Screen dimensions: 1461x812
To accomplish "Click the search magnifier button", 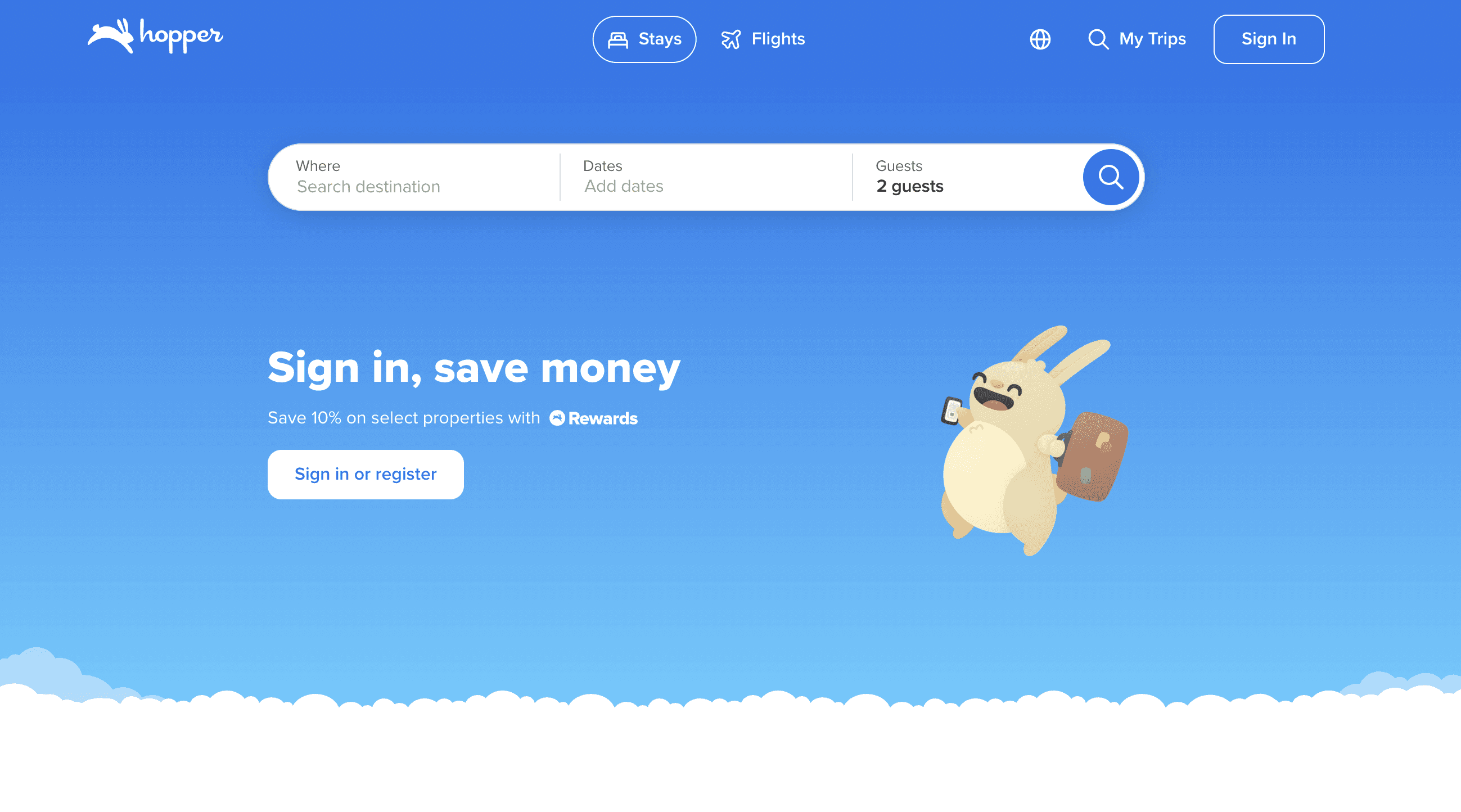I will click(x=1111, y=177).
